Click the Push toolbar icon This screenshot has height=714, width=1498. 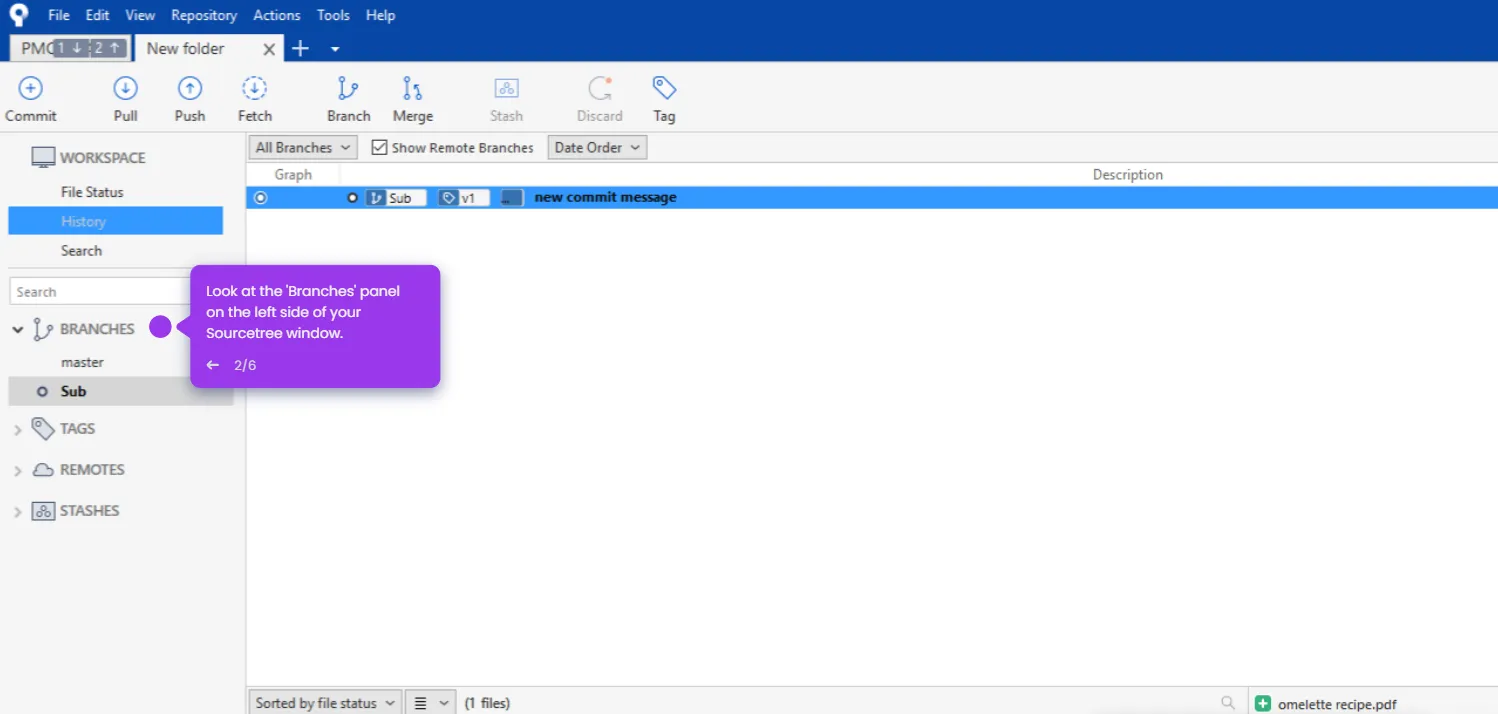[190, 88]
